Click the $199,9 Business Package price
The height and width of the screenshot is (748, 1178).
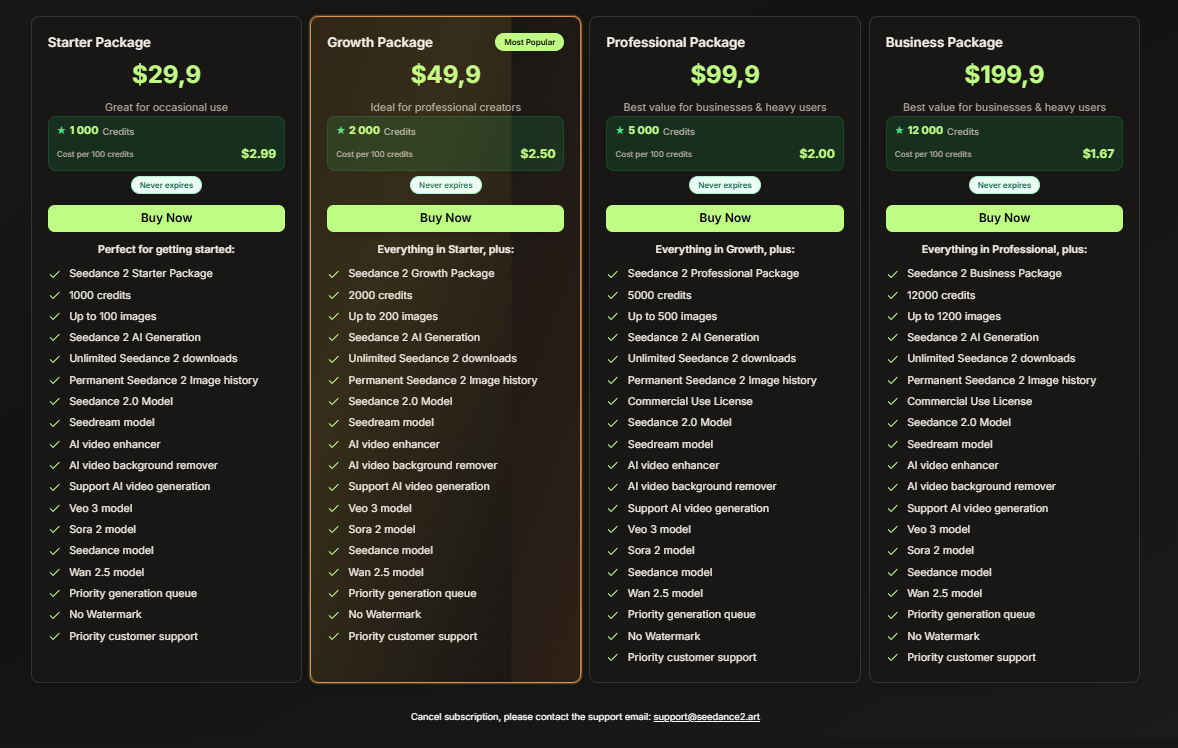pos(1004,75)
